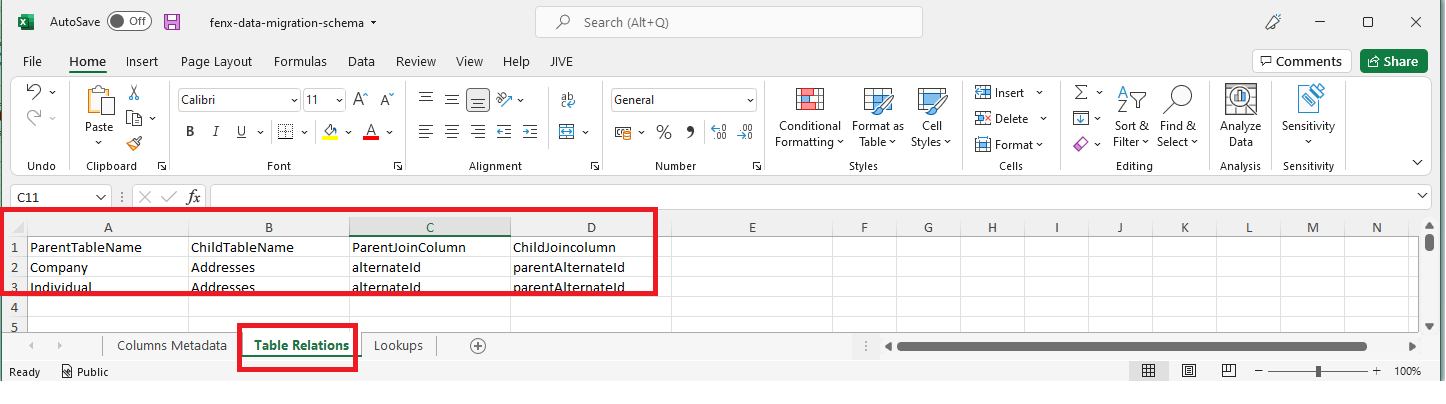Image resolution: width=1446 pixels, height=404 pixels.
Task: Open the Name Box dropdown arrow
Action: [x=101, y=197]
